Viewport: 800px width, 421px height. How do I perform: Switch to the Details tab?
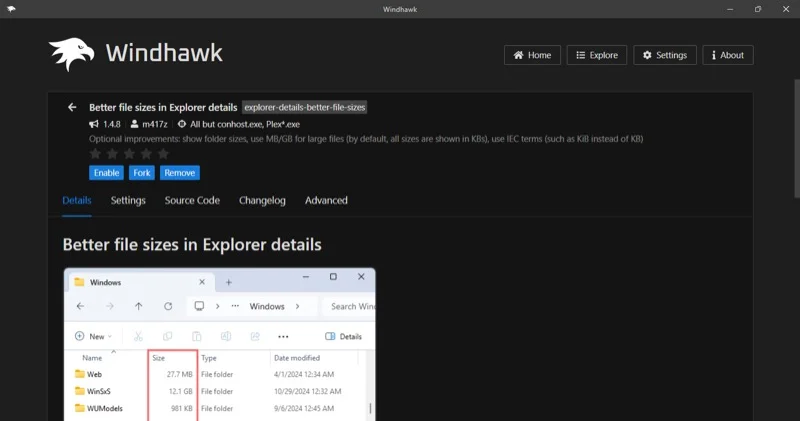[x=77, y=200]
